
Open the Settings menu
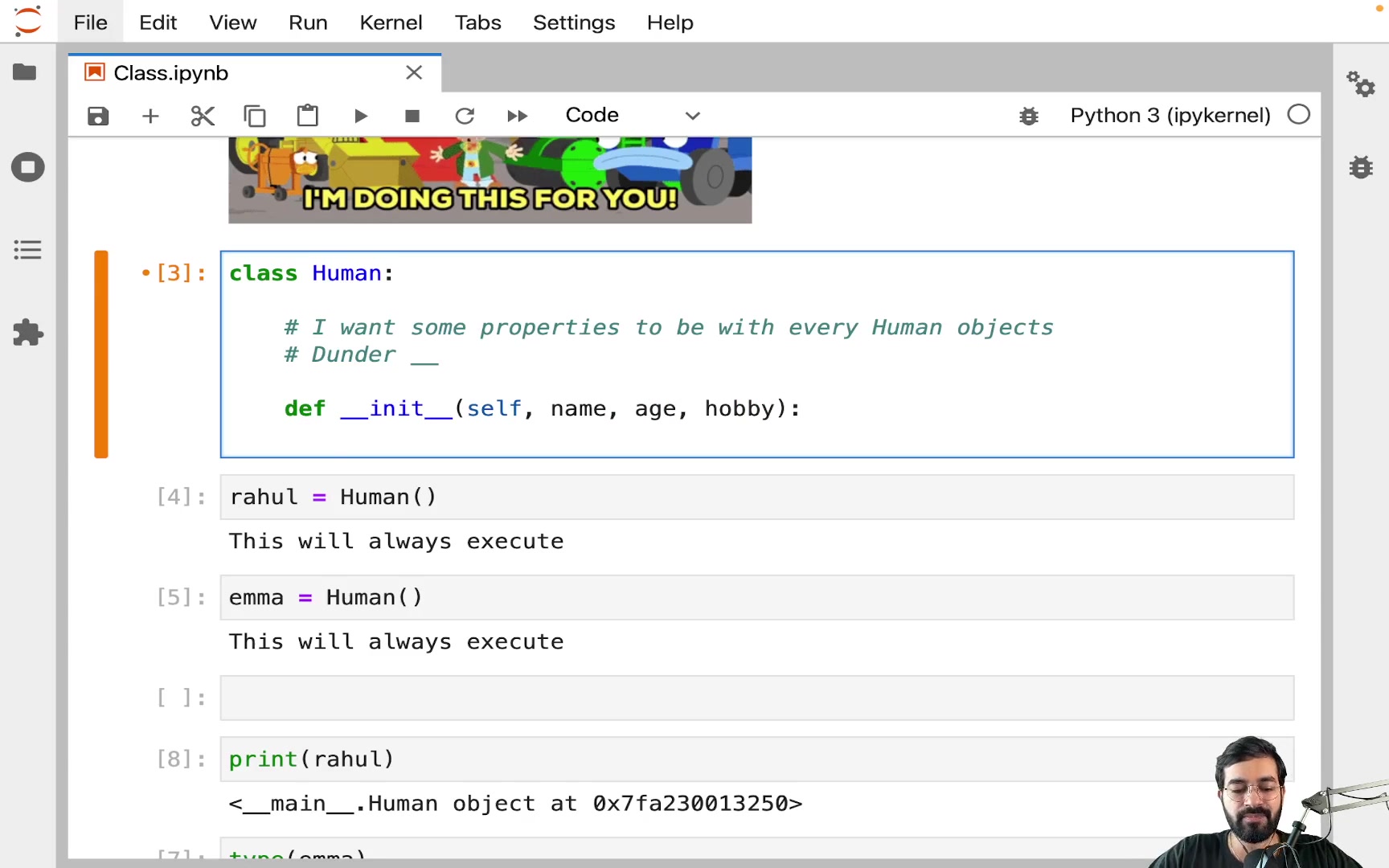pos(574,23)
